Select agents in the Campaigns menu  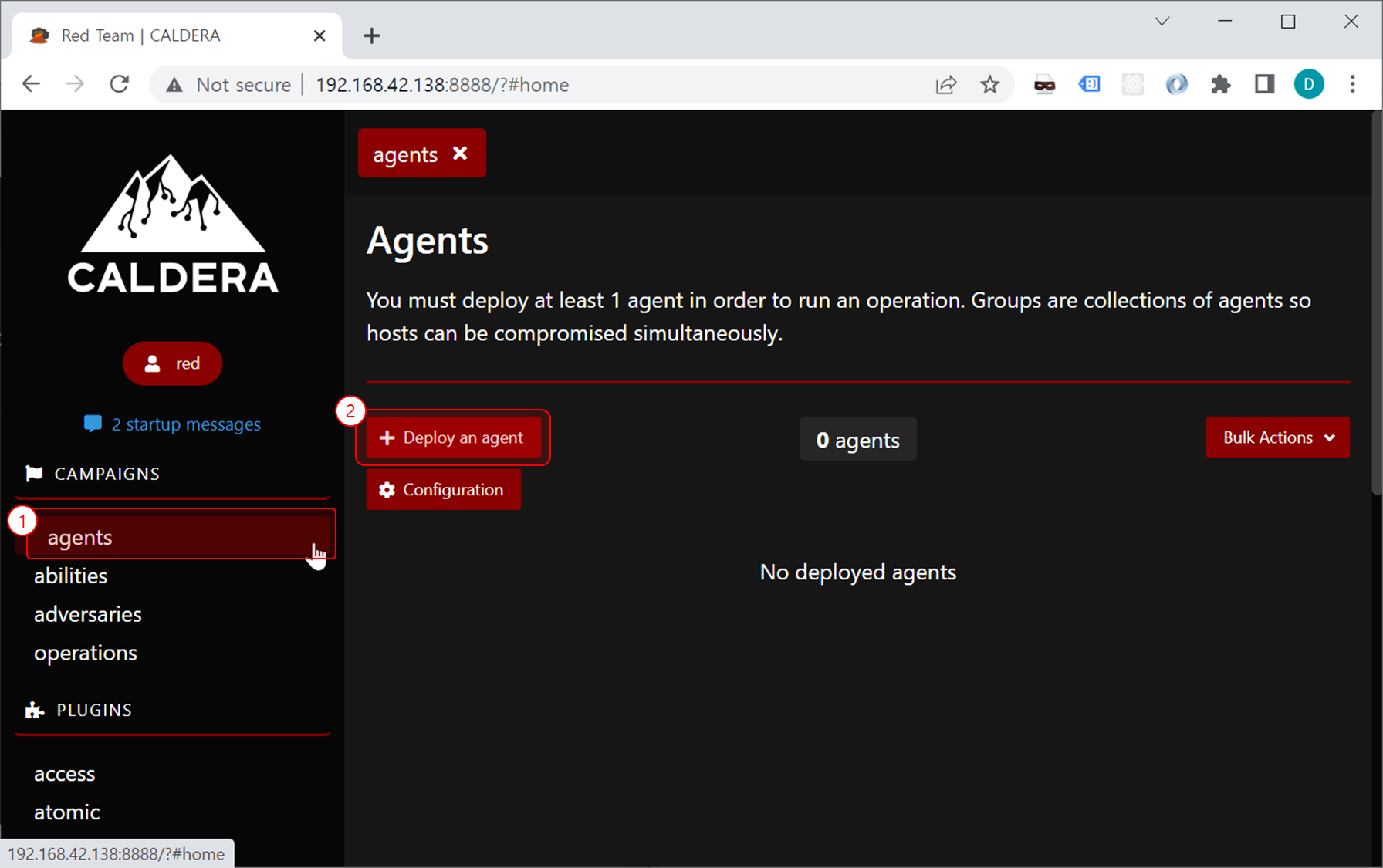(x=174, y=537)
